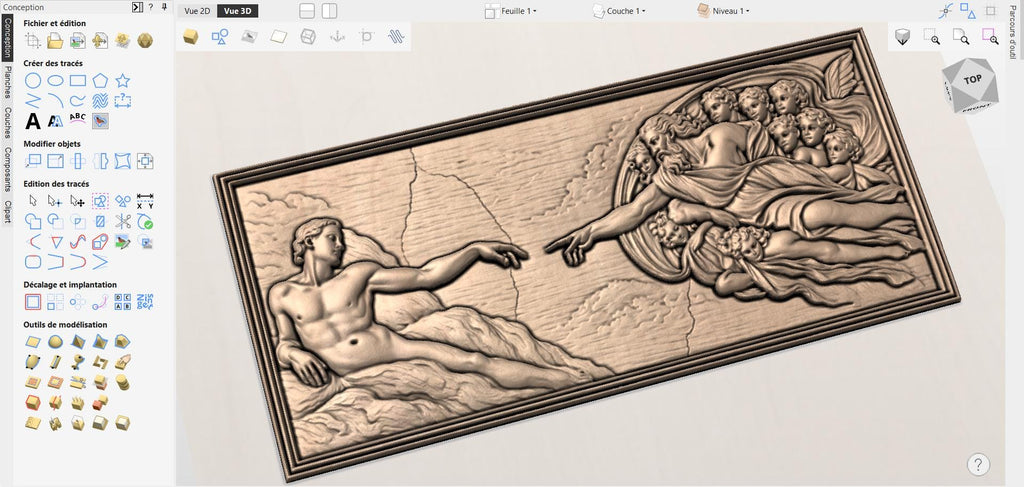Click the zoom selected pink magnifier icon
Viewport: 1024px width, 487px height.
point(991,37)
